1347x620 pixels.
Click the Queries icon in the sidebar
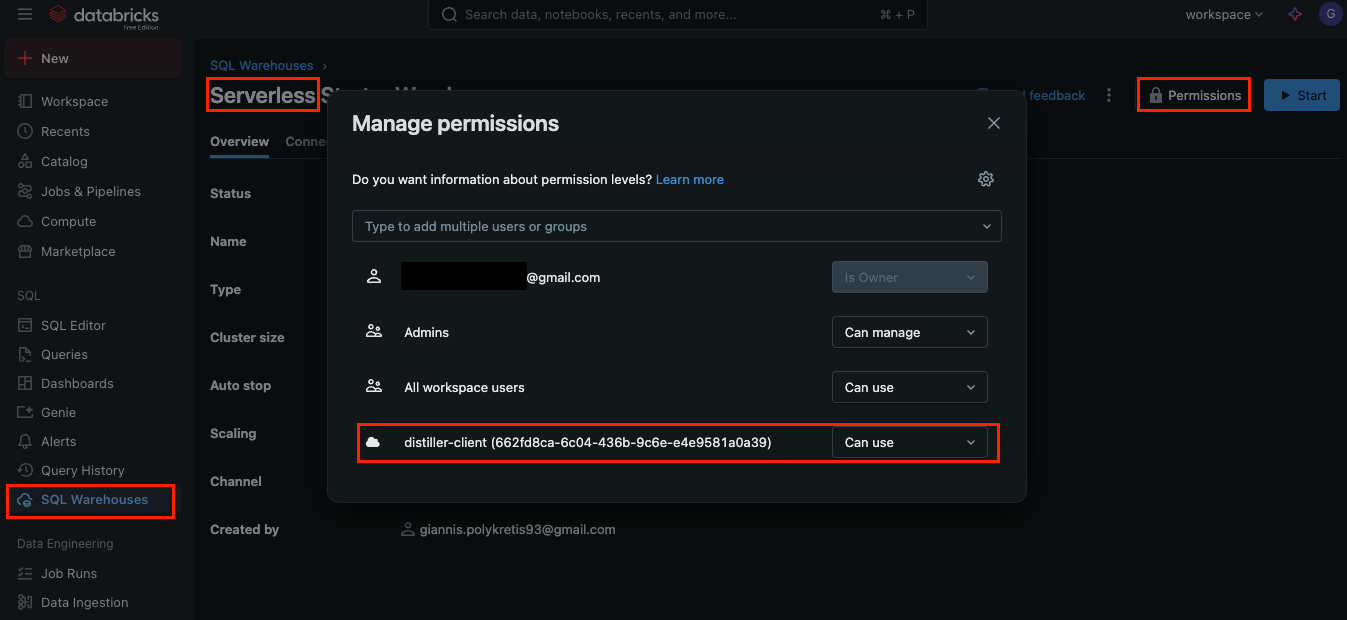coord(26,354)
